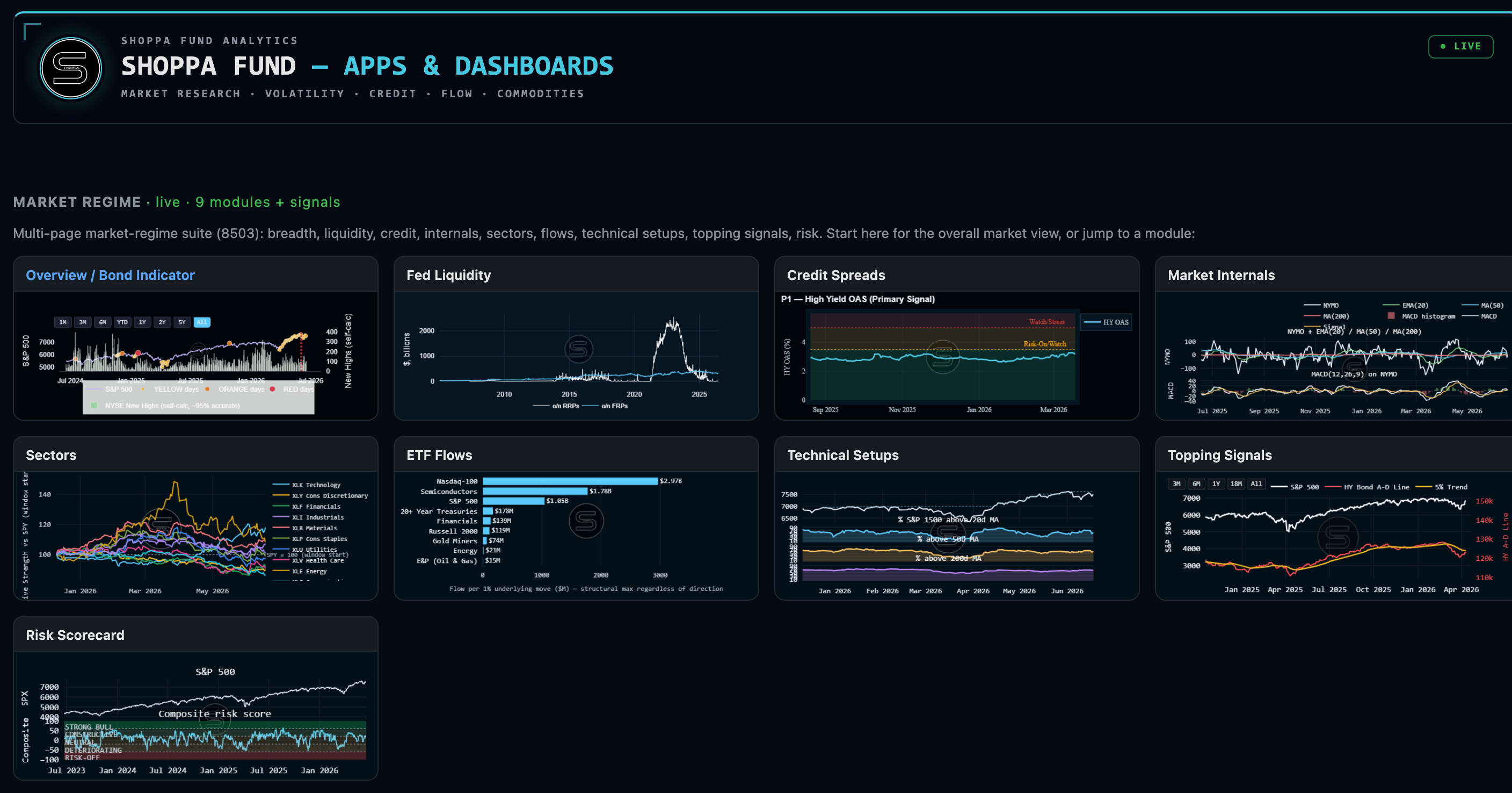Click the watermark logo on Fed Liquidity chart

pos(579,350)
